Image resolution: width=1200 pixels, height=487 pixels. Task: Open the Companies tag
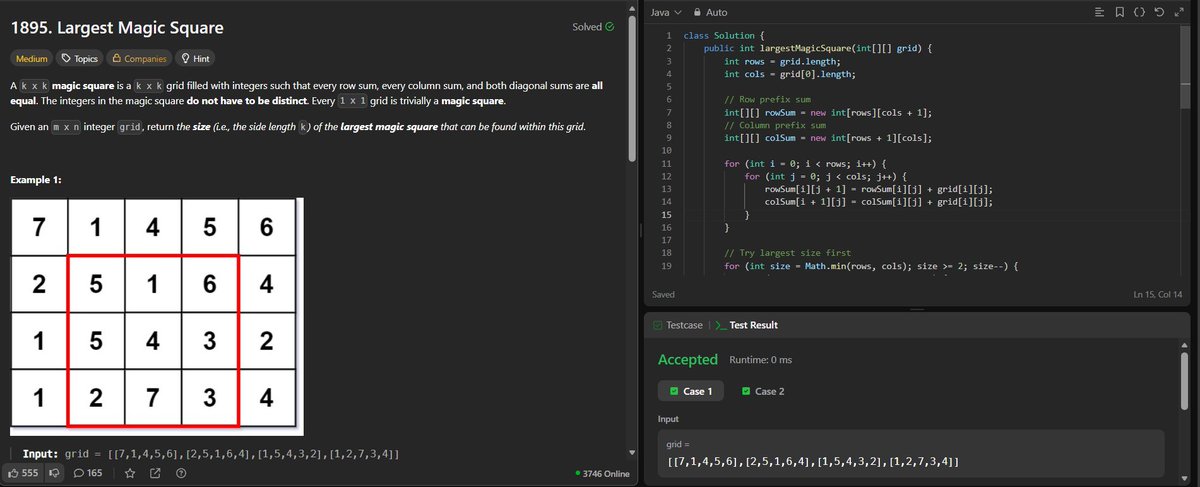[138, 59]
